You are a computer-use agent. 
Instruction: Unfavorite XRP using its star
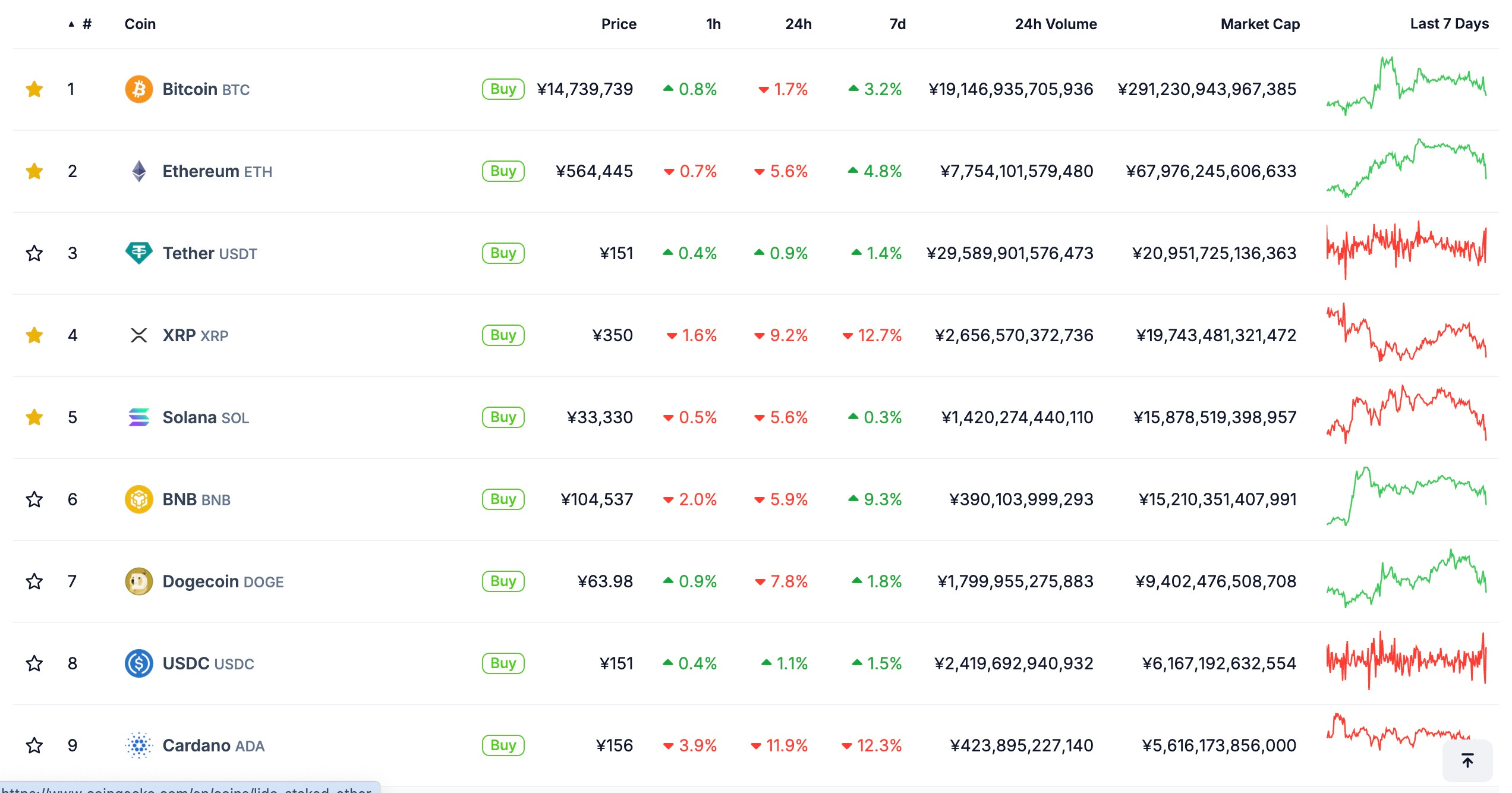(x=34, y=335)
